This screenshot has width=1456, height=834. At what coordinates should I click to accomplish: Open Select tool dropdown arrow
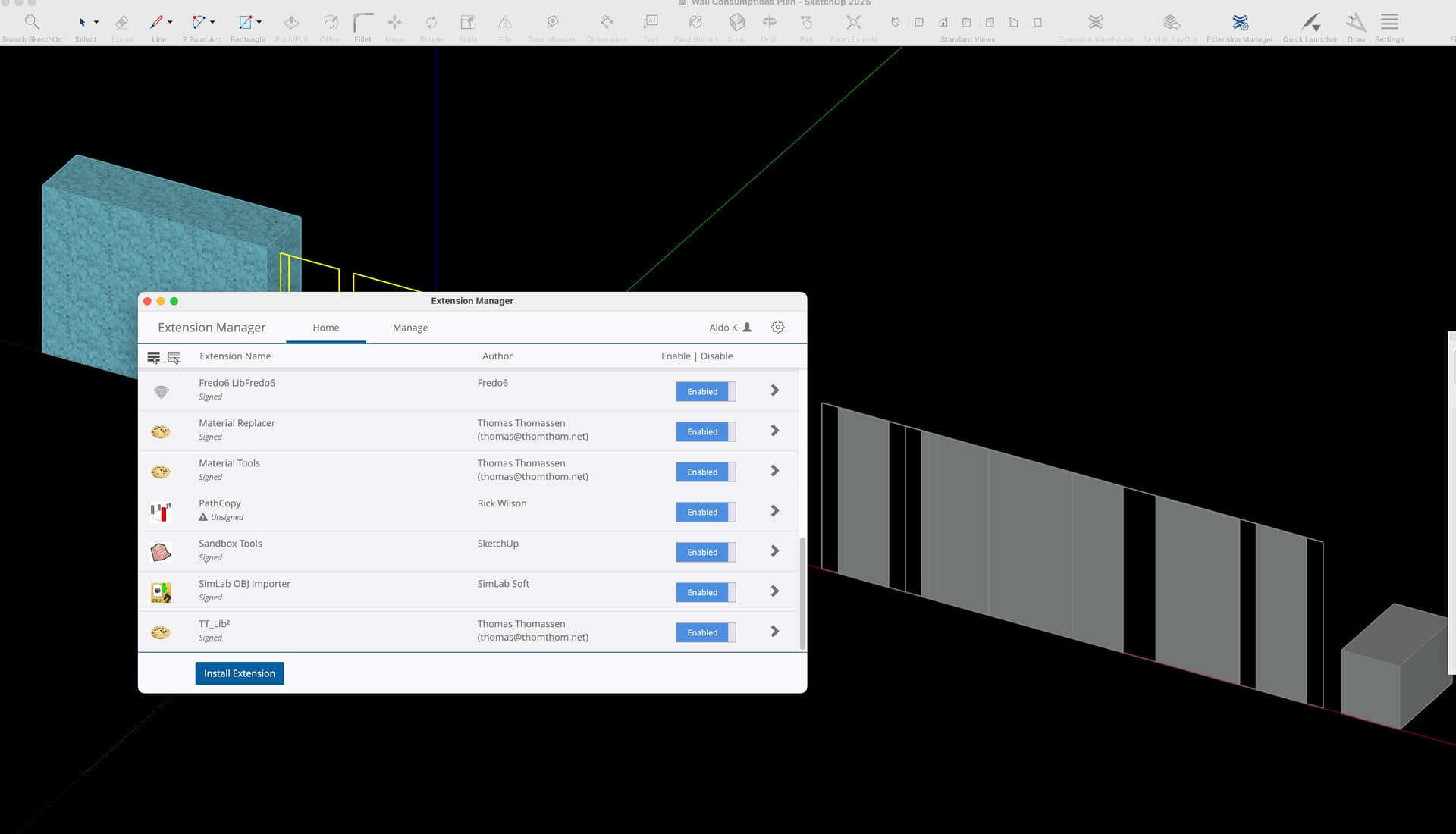tap(96, 23)
